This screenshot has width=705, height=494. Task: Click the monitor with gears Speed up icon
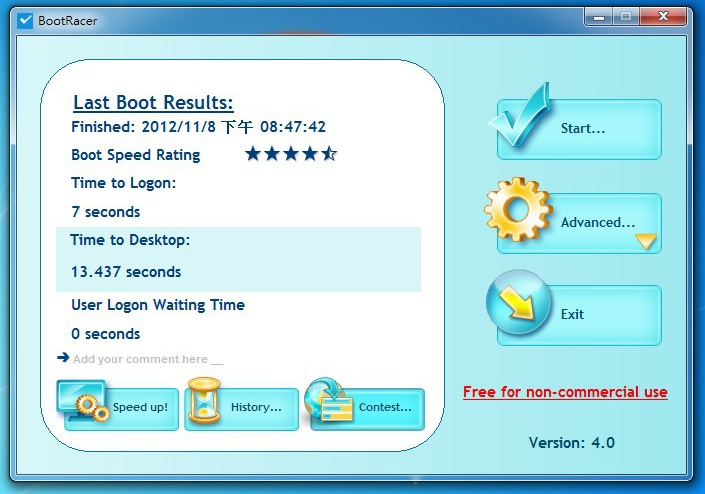[84, 401]
